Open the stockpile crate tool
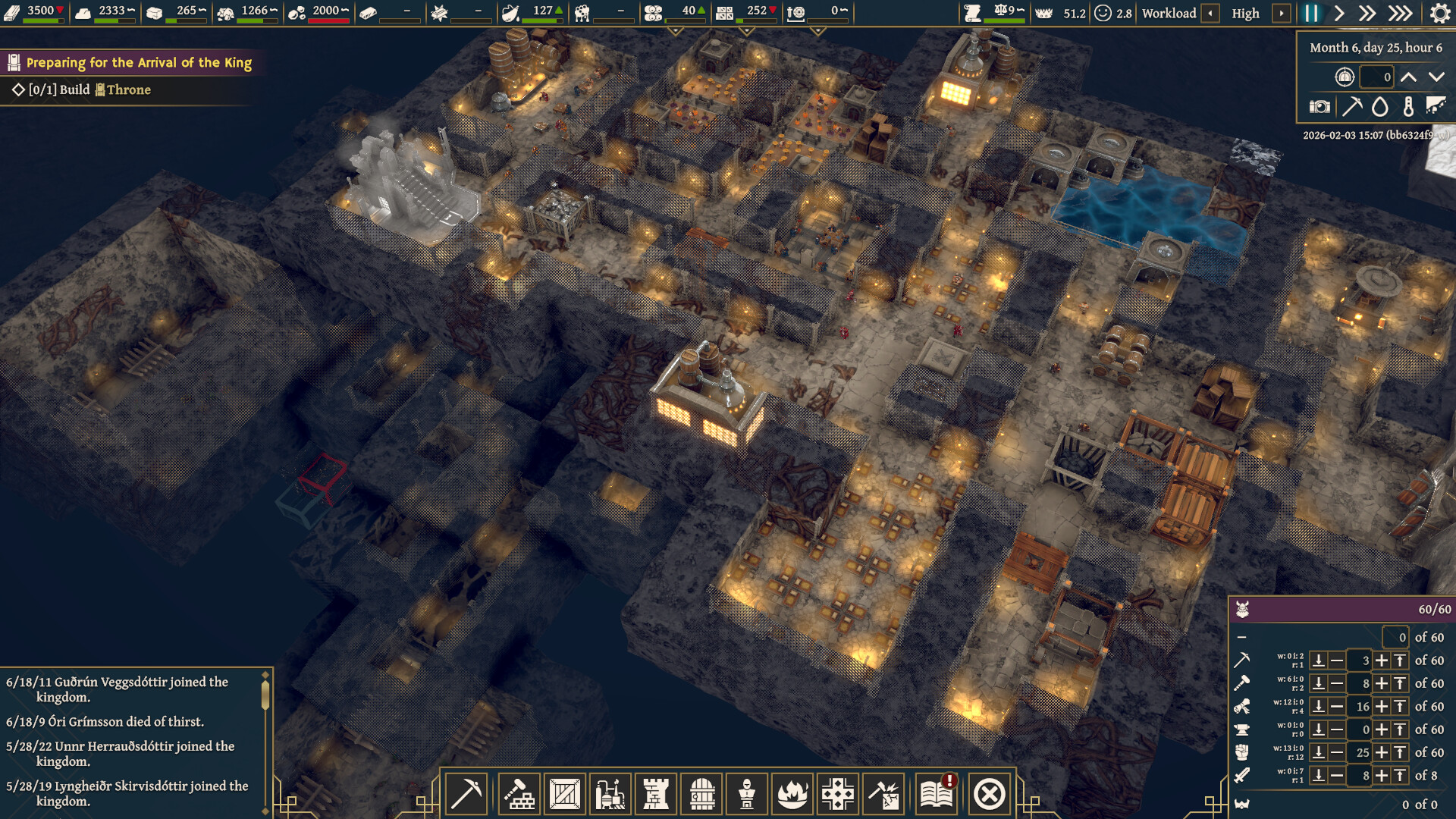 [563, 792]
